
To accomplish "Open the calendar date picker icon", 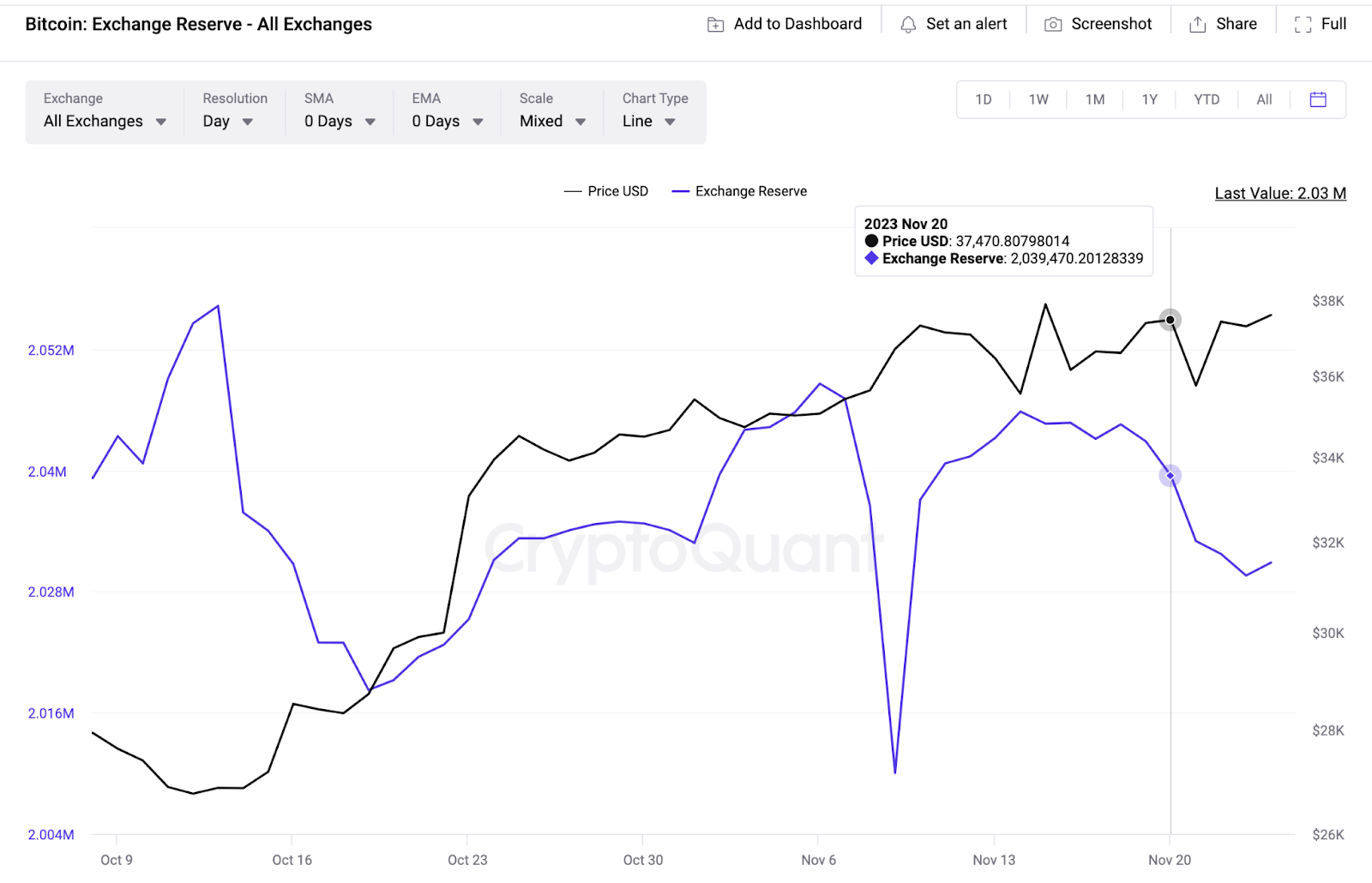I will [x=1318, y=99].
